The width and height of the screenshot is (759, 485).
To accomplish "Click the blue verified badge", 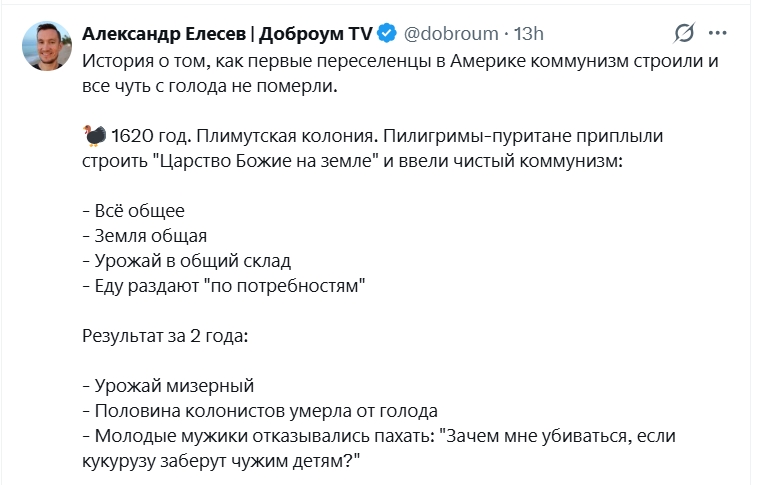I will (388, 33).
